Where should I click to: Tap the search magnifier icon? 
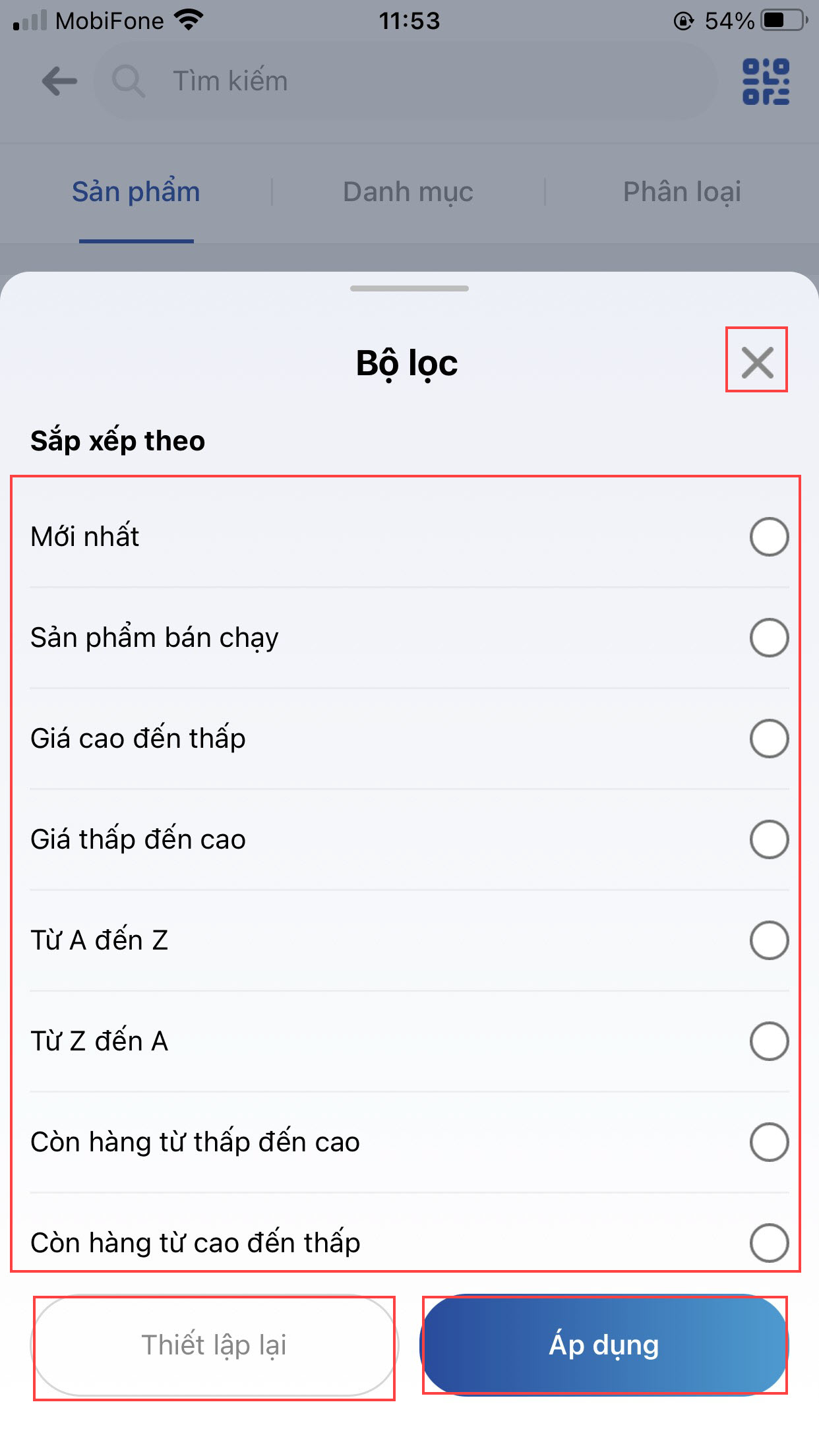point(127,82)
